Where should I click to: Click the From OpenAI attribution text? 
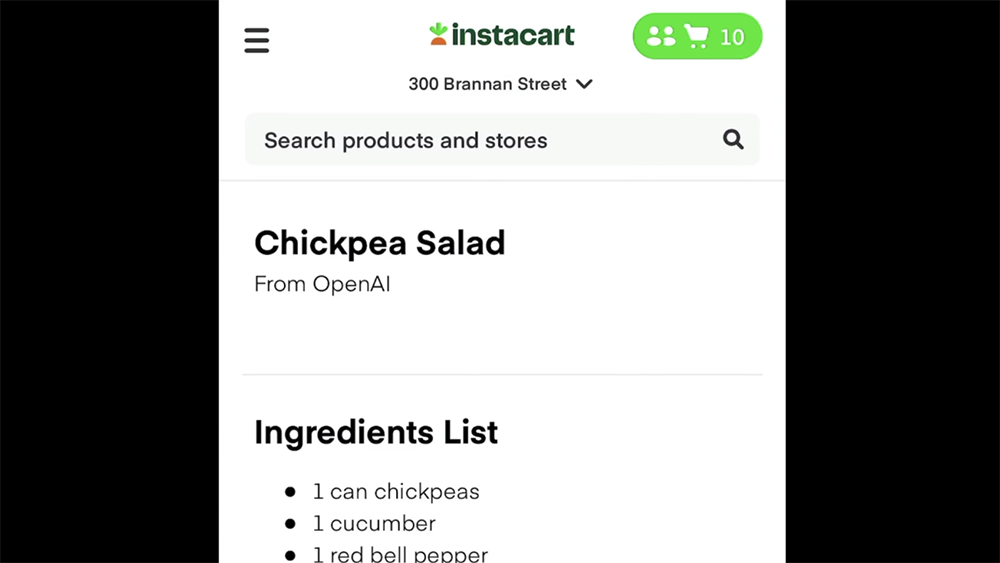322,284
